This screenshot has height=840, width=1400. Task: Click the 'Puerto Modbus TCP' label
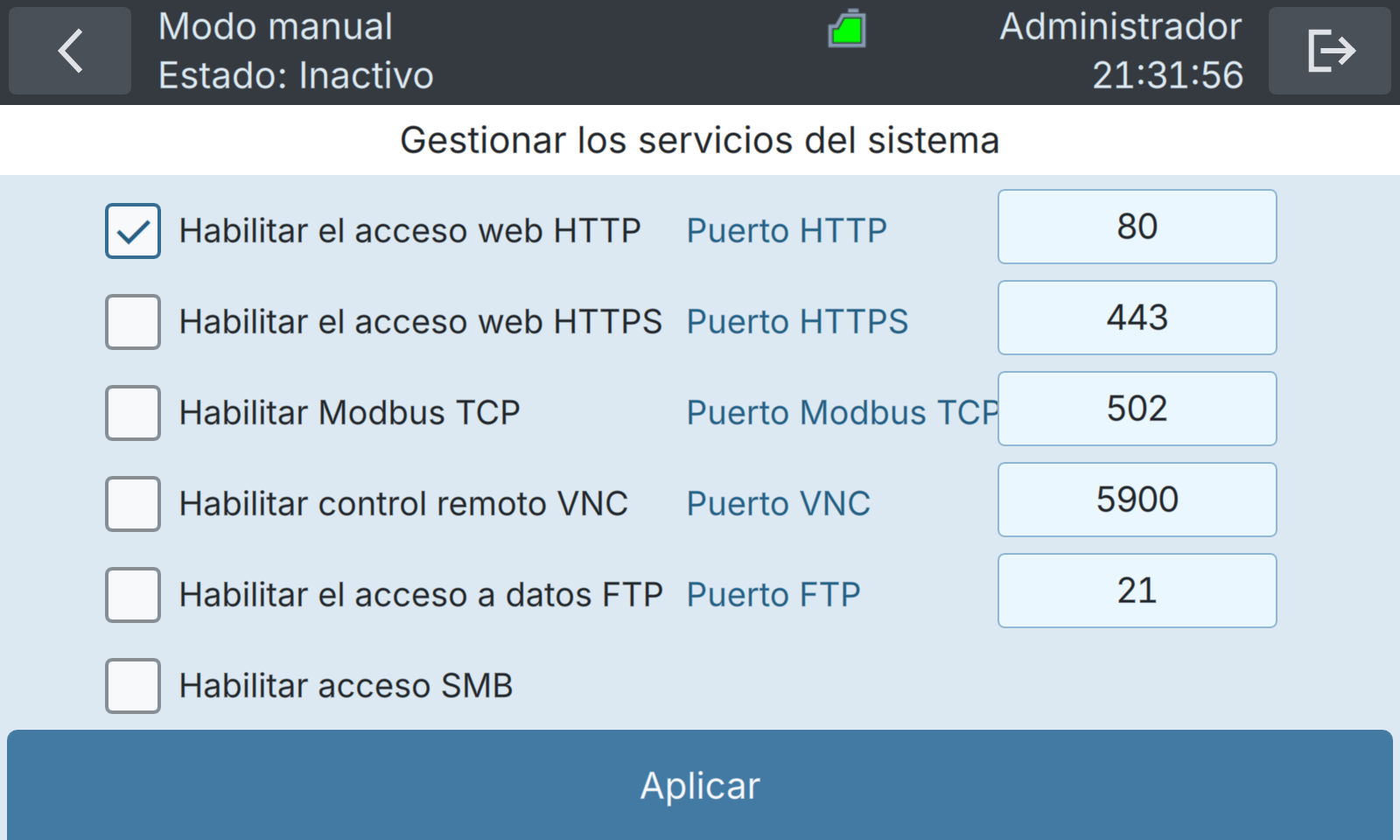pyautogui.click(x=843, y=413)
